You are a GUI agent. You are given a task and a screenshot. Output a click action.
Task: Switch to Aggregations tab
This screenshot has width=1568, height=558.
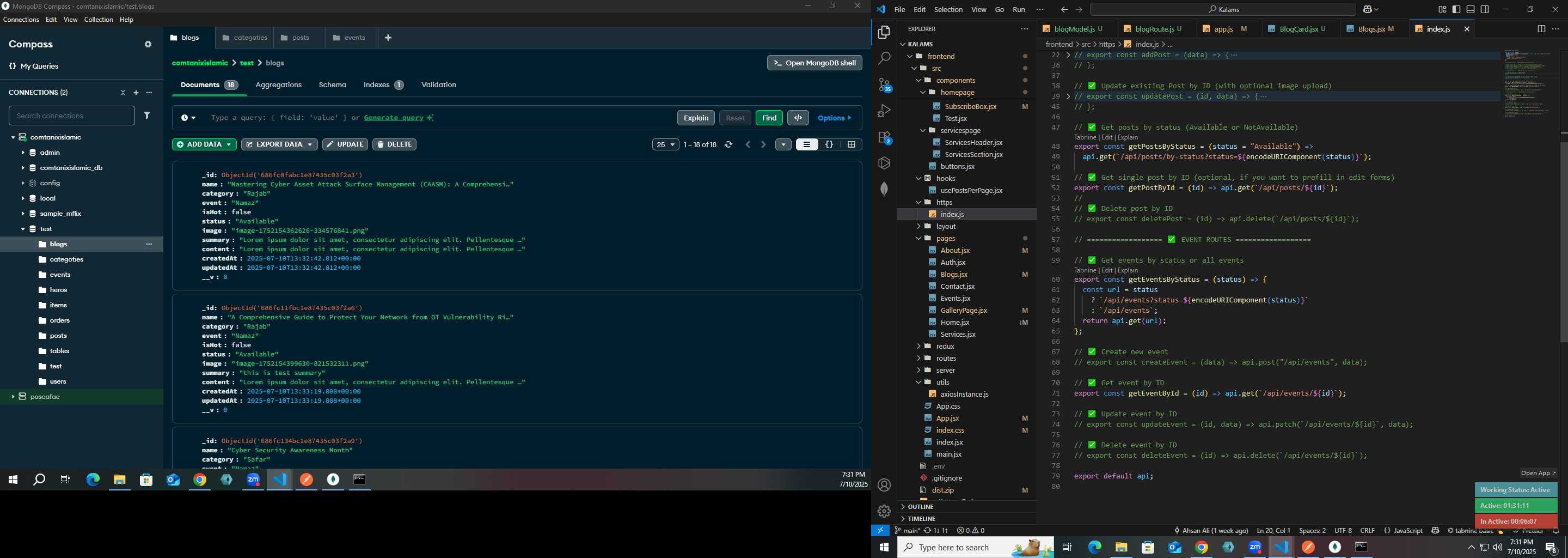click(278, 84)
